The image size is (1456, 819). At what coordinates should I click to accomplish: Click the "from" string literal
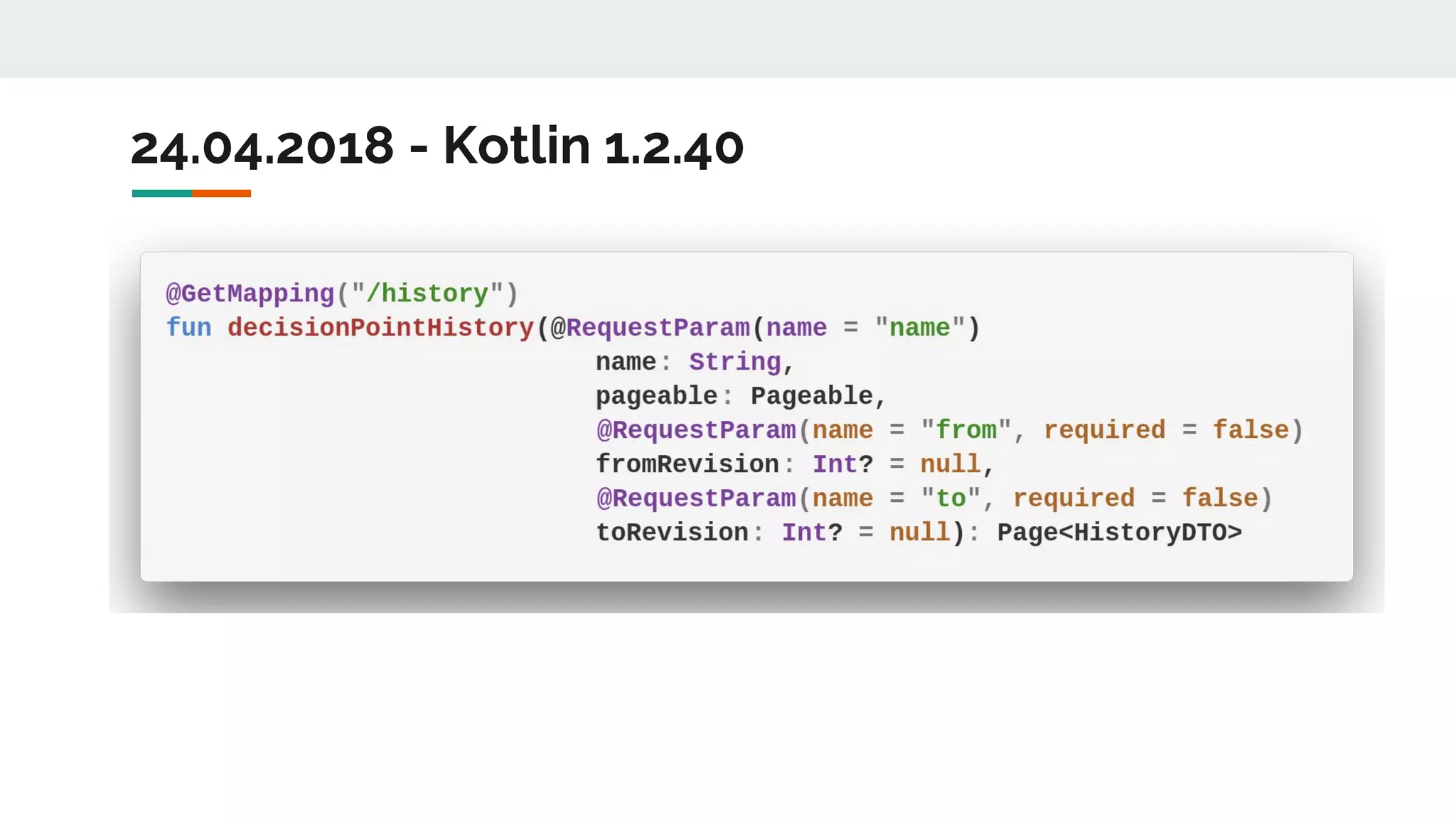(x=966, y=429)
